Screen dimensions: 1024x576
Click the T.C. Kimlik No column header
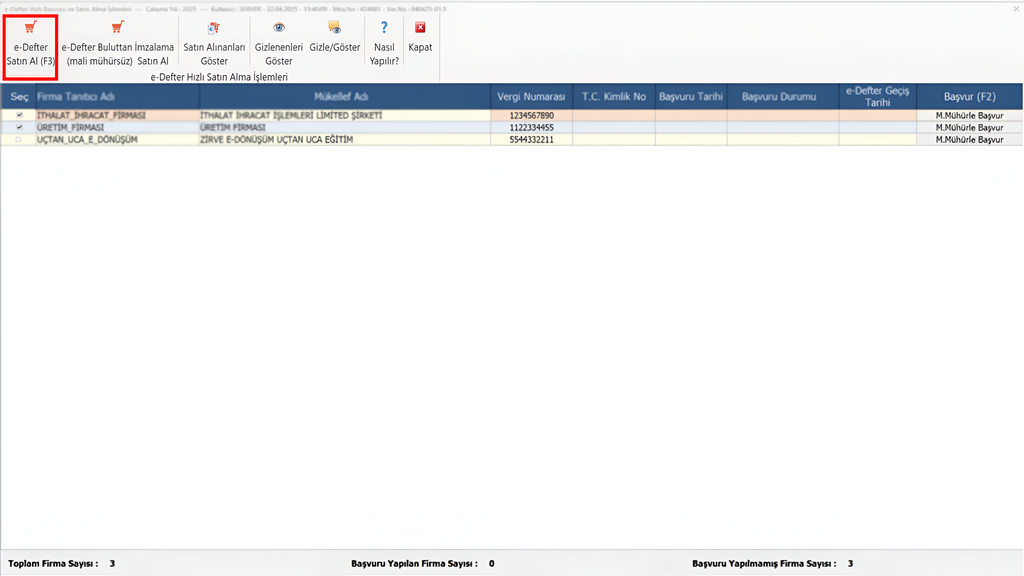click(614, 97)
